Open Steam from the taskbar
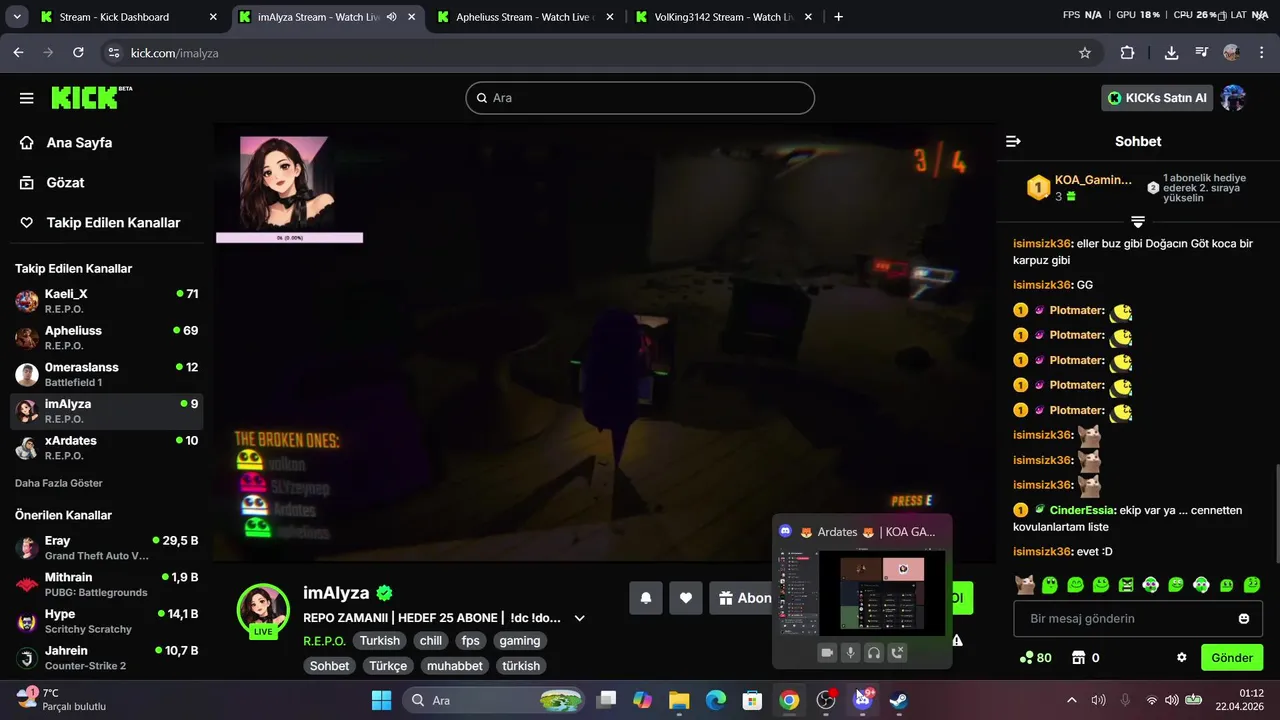The image size is (1280, 720). (x=899, y=700)
